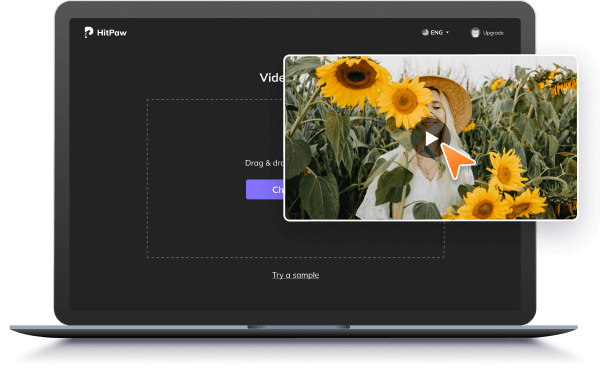Viewport: 600px width, 375px height.
Task: Click the Upgrade avatar icon
Action: coord(475,33)
